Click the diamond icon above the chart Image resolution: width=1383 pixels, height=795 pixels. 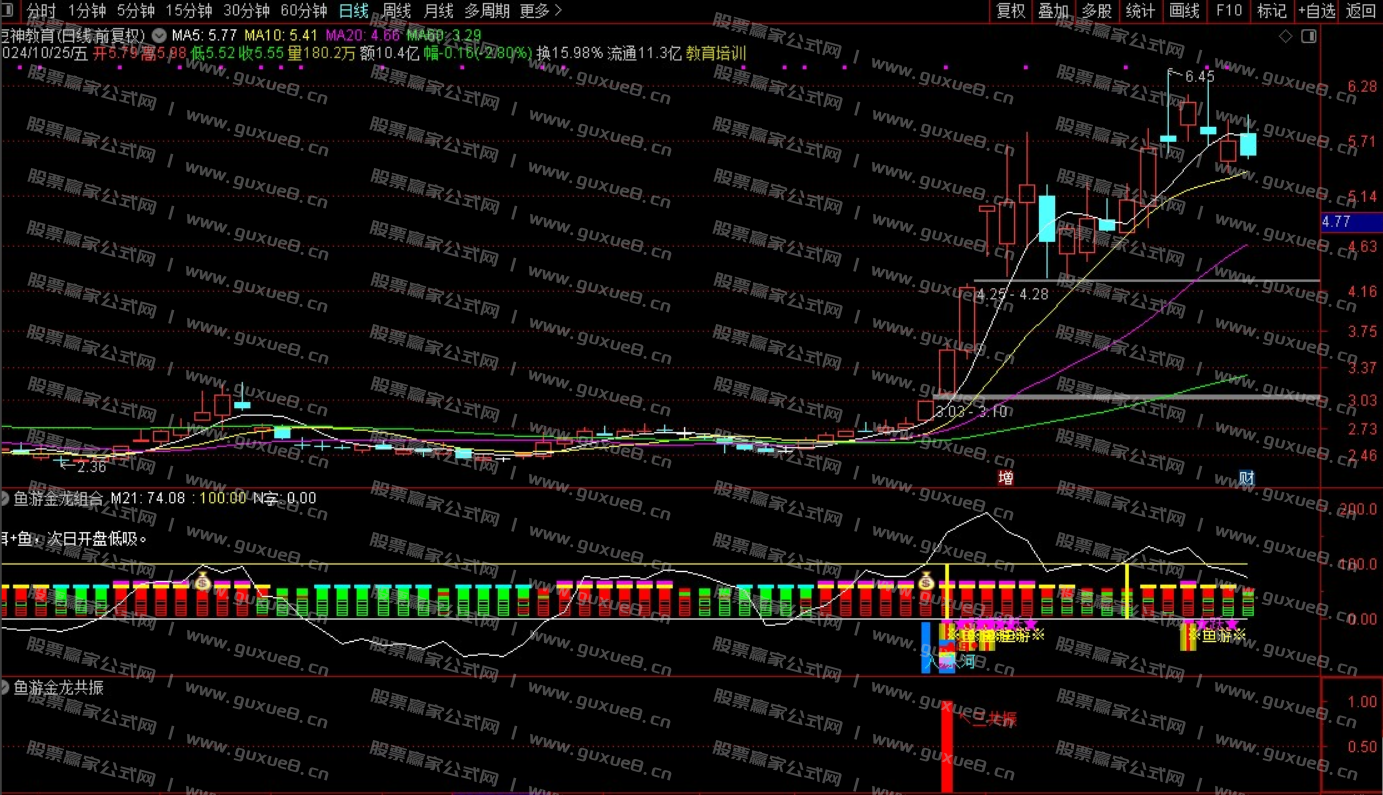(x=1286, y=36)
